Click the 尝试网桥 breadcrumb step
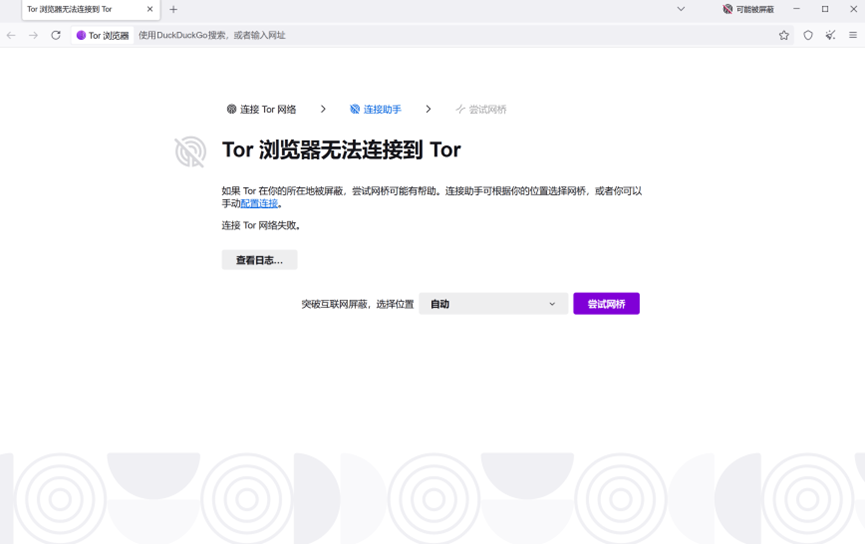 coord(481,109)
